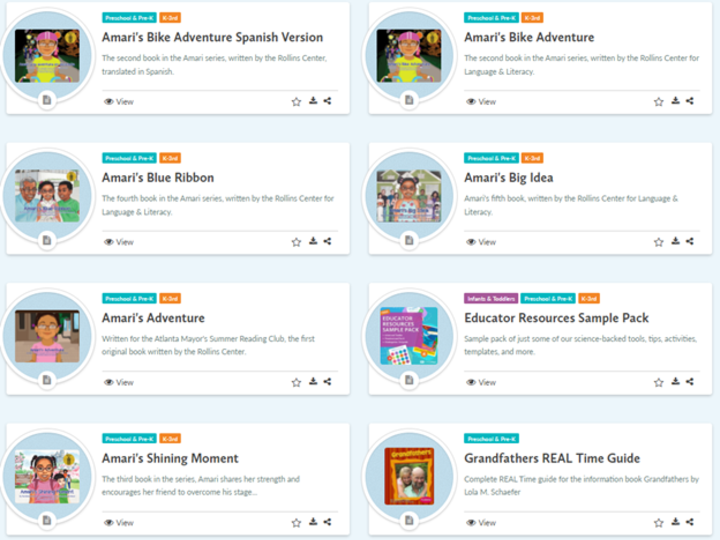Download the Educator Resources Sample Pack

(675, 382)
